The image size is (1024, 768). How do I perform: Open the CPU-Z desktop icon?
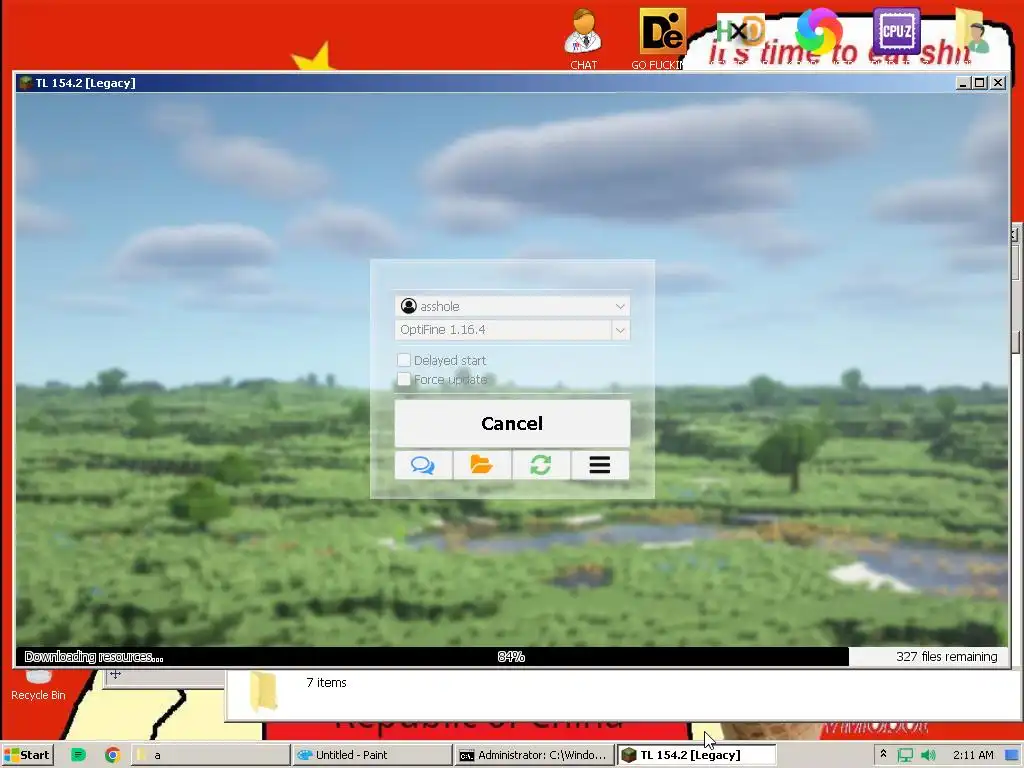897,30
